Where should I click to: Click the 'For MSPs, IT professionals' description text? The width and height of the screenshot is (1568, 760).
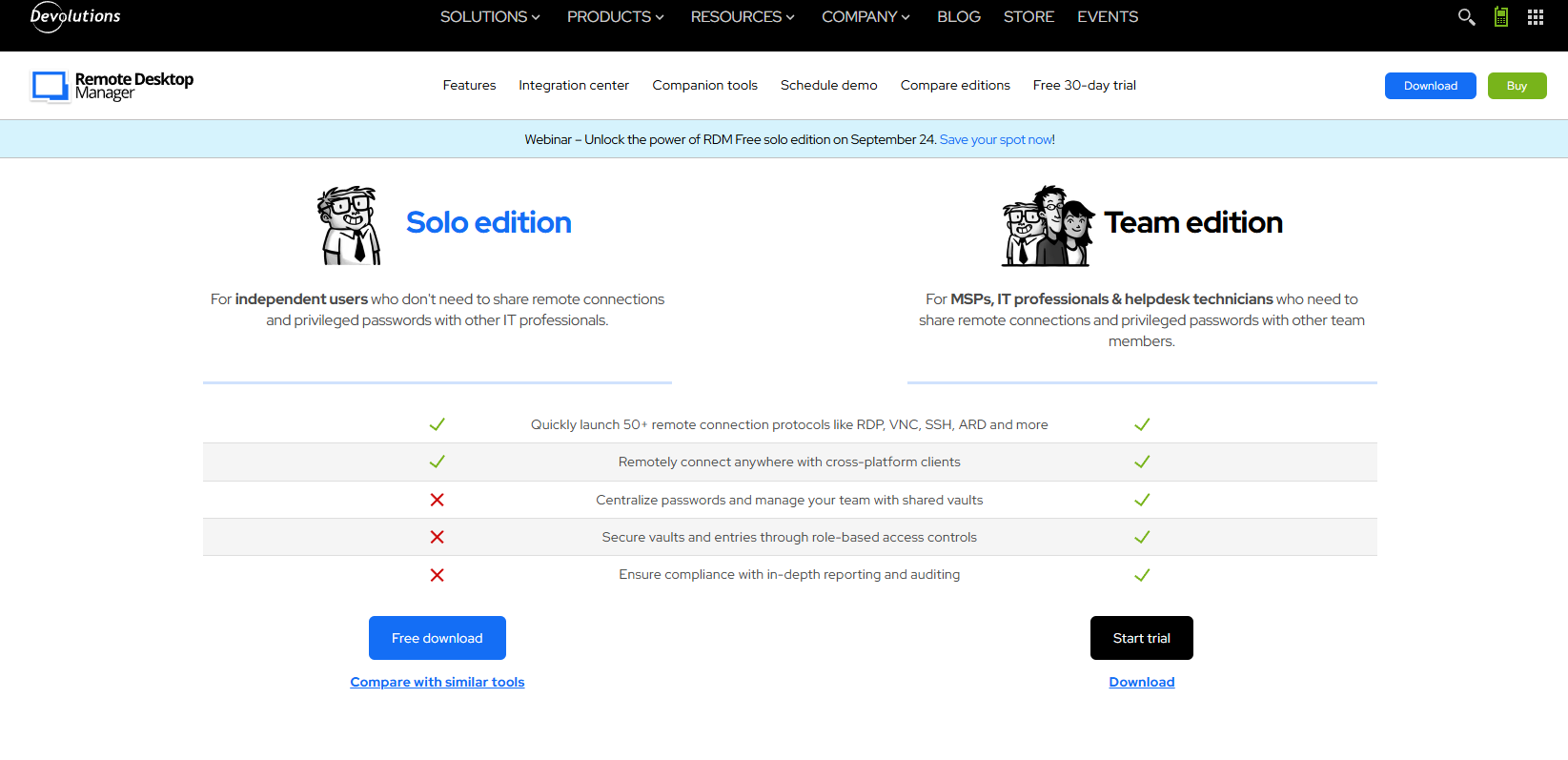tap(1142, 320)
